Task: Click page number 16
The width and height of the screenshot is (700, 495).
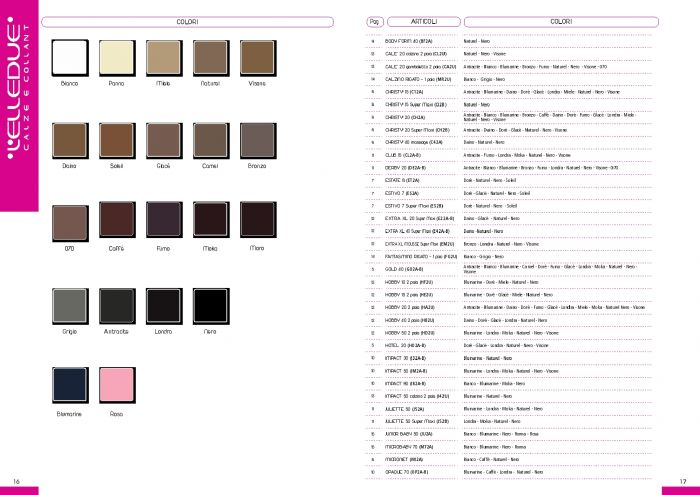Action: point(16,482)
